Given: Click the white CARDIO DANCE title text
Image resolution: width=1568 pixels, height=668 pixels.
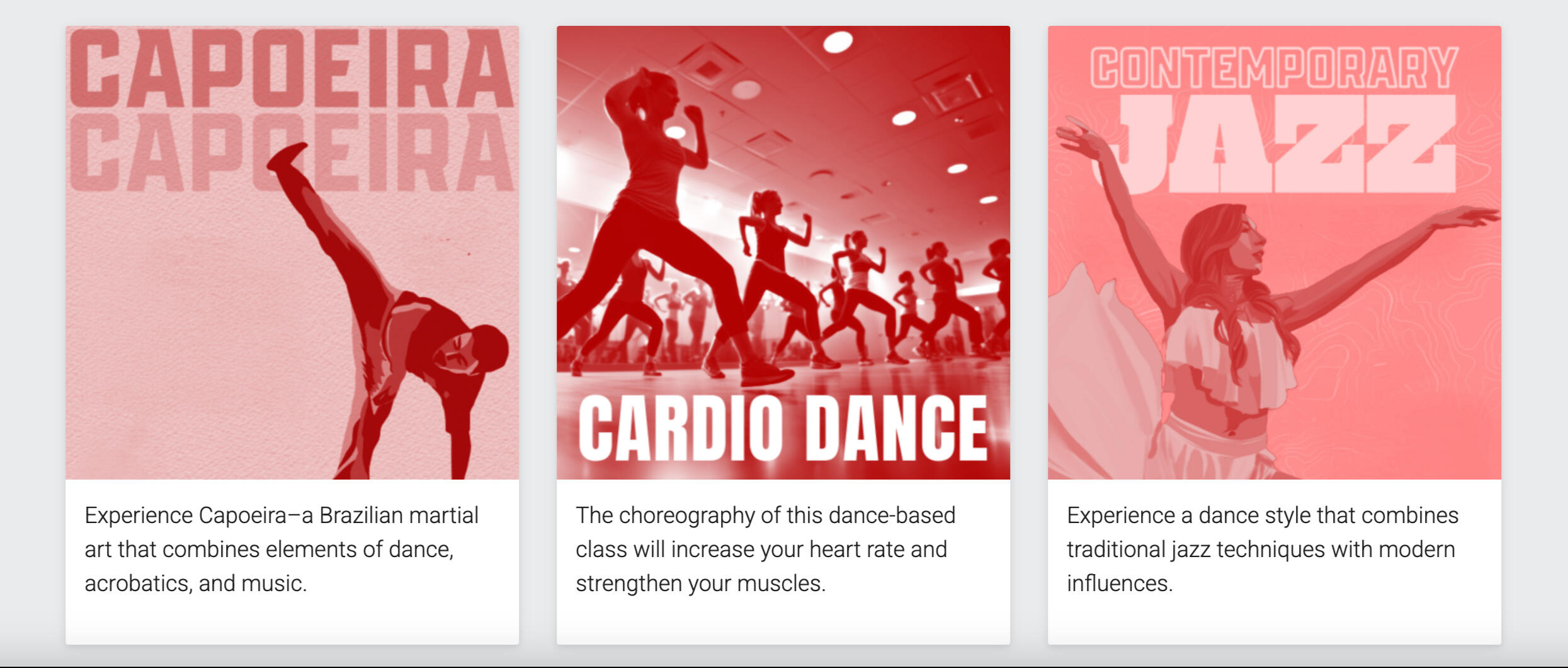Looking at the screenshot, I should [783, 429].
